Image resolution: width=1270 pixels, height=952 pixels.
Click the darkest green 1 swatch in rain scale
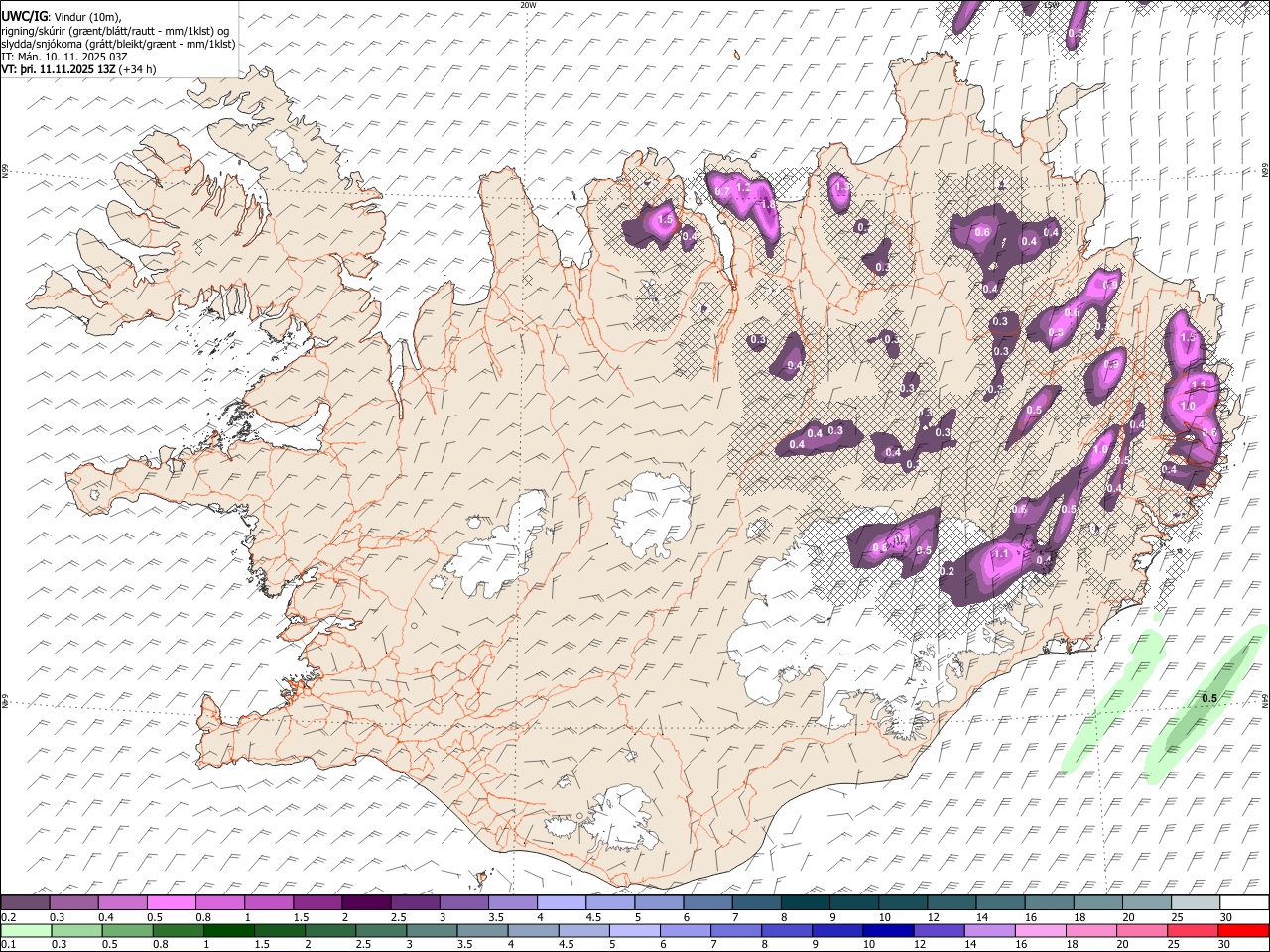(229, 930)
